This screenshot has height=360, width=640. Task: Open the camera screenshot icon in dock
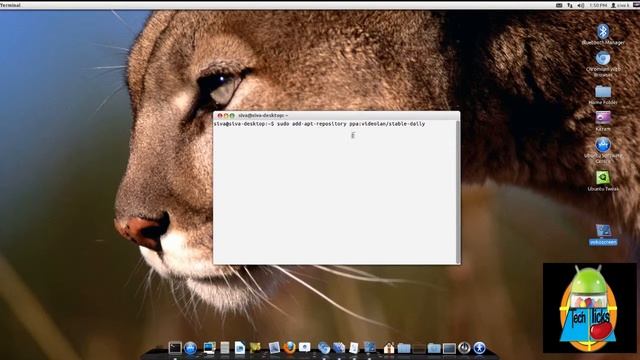(x=304, y=347)
